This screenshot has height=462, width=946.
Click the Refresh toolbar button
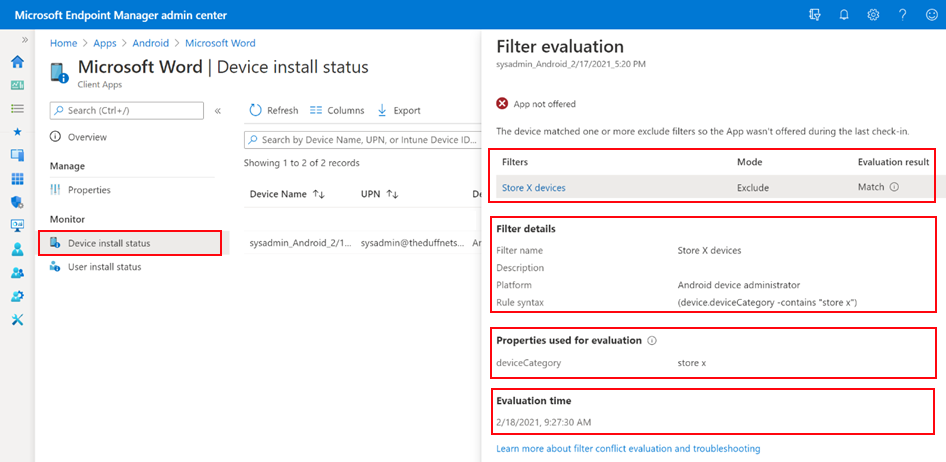(273, 110)
